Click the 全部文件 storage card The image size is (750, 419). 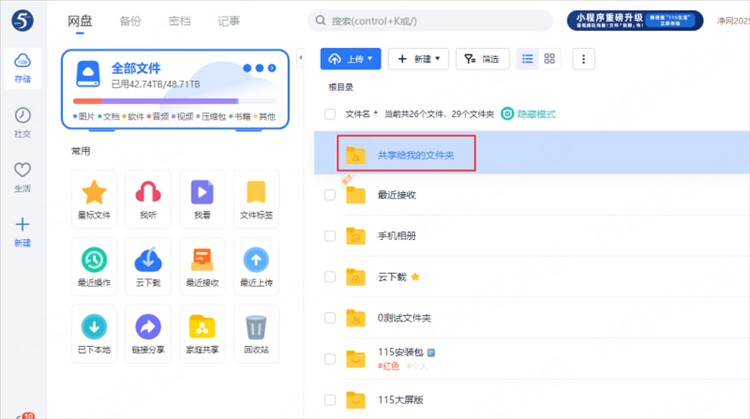(175, 89)
